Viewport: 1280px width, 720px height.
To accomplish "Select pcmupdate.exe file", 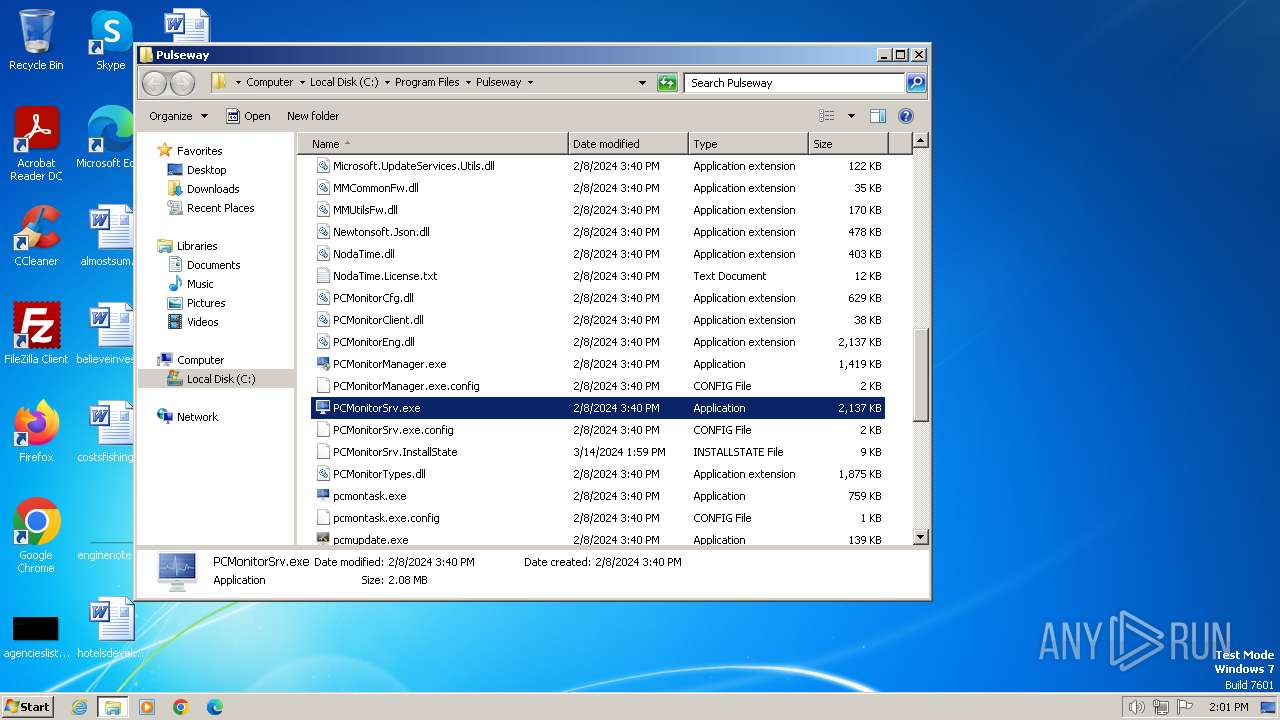I will tap(598, 539).
